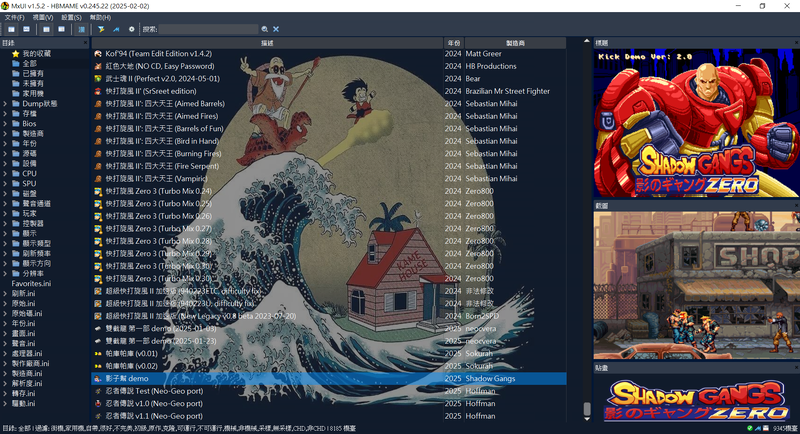Select the 製作廠商.ini tree item
Screen dimensions: 800x434
31,363
